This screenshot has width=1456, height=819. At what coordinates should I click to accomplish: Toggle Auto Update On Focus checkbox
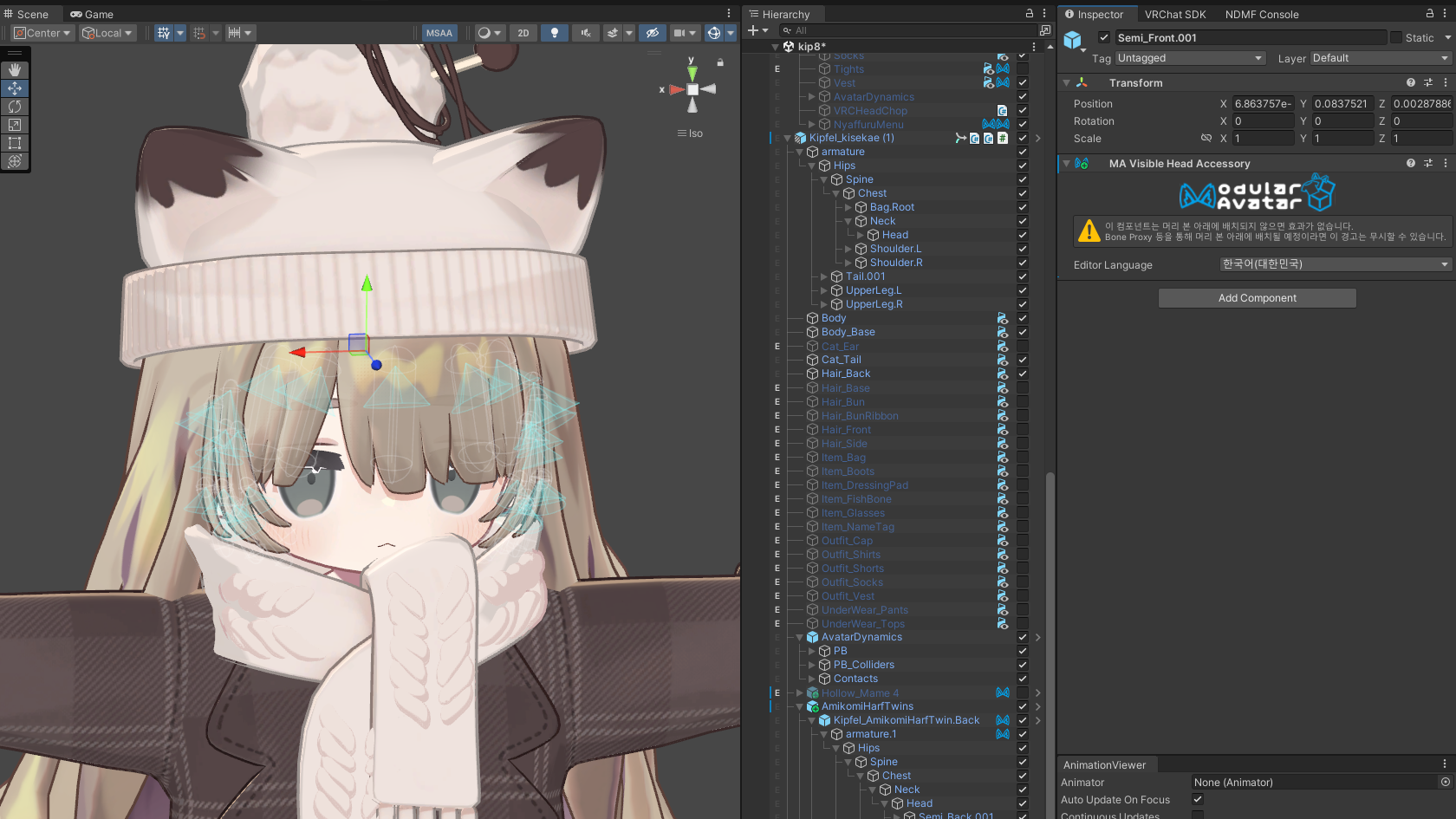[x=1198, y=799]
